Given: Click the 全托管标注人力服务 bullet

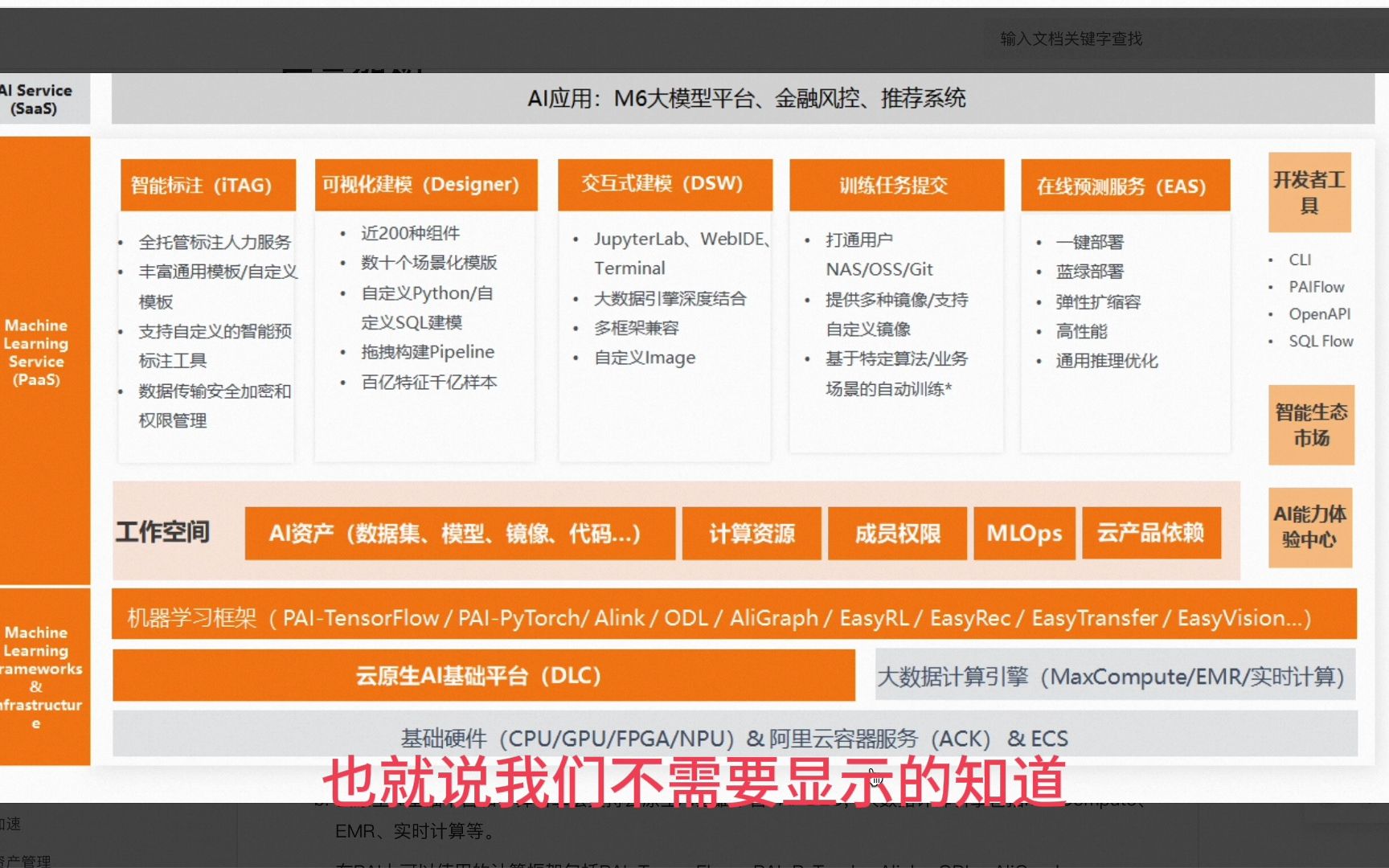Looking at the screenshot, I should [215, 242].
